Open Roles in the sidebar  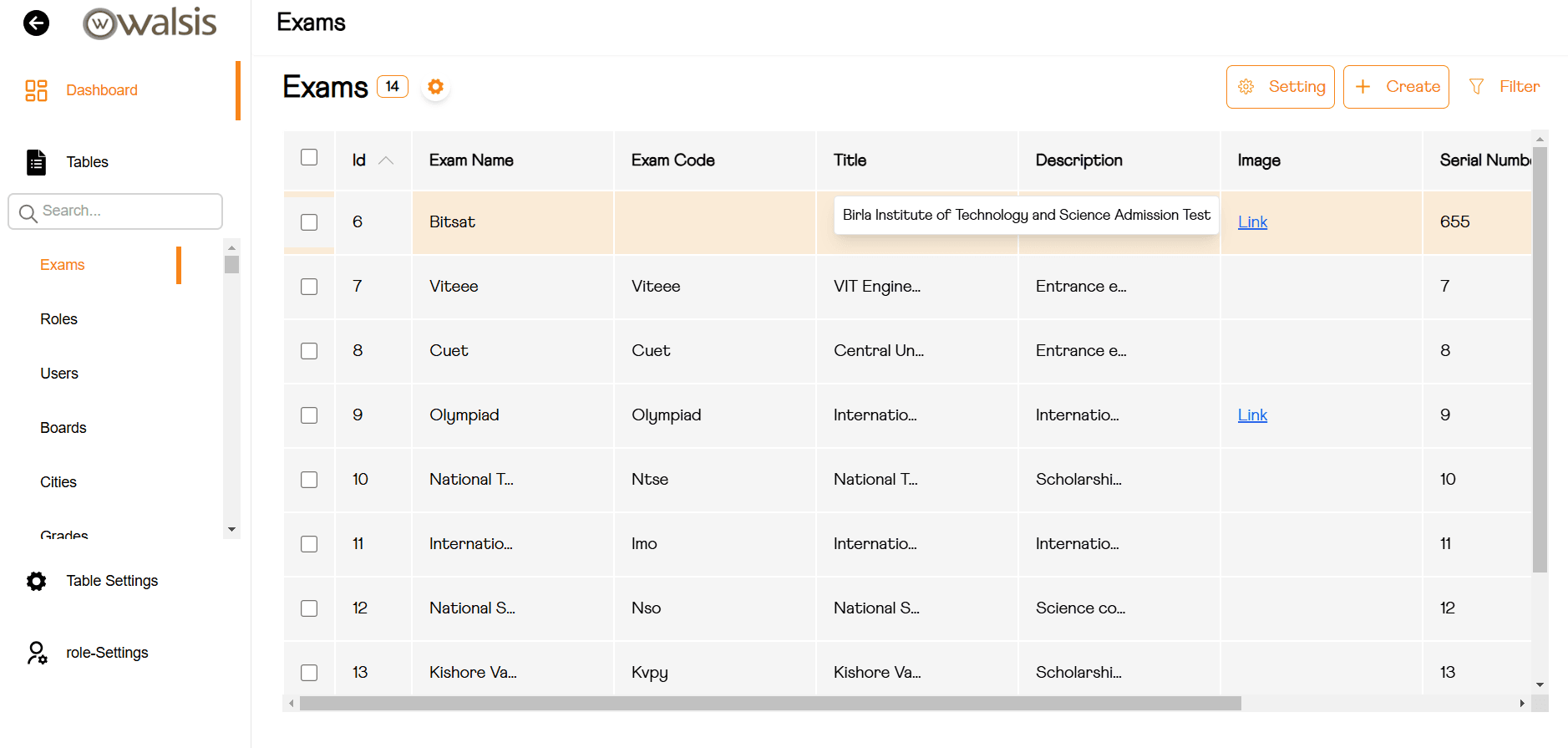click(58, 319)
